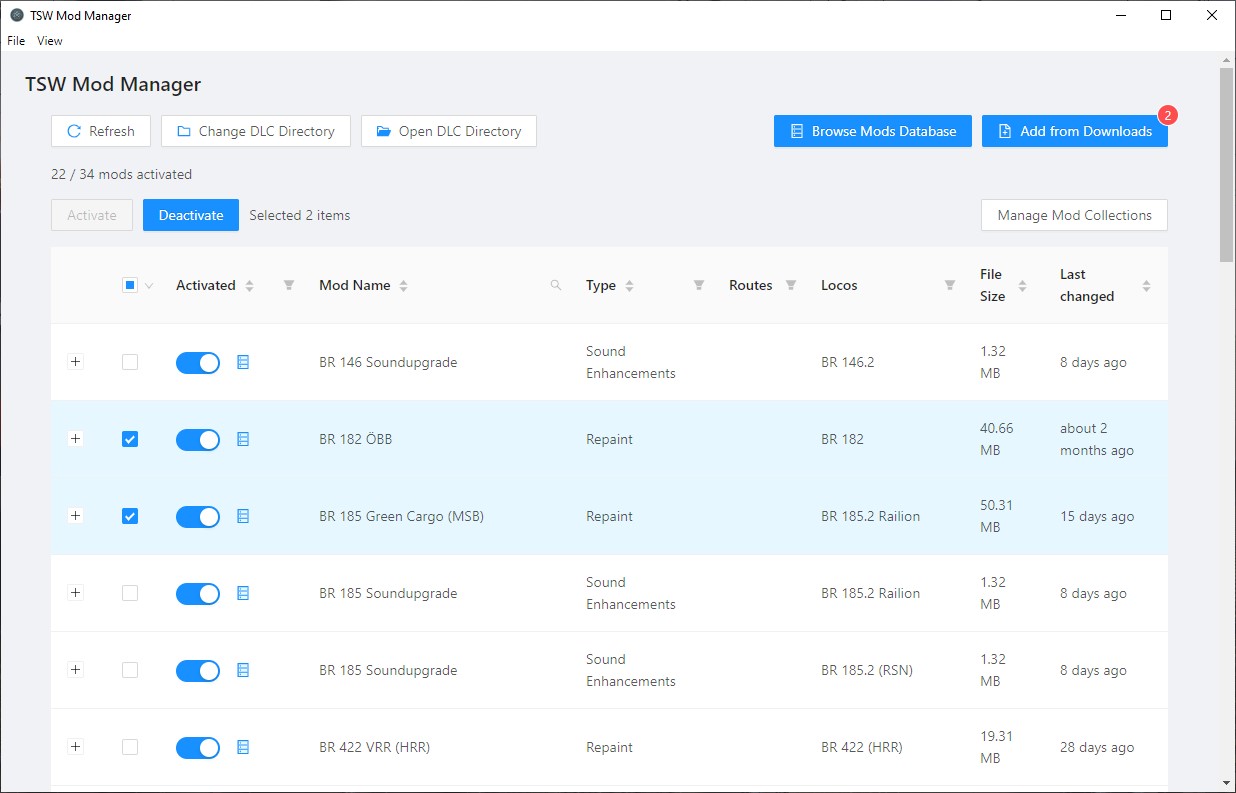1236x793 pixels.
Task: Click the Routes column filter icon
Action: [x=791, y=286]
